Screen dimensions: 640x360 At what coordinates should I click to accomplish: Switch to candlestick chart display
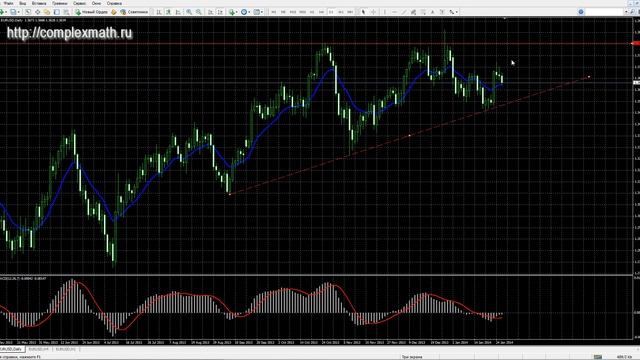tap(169, 12)
